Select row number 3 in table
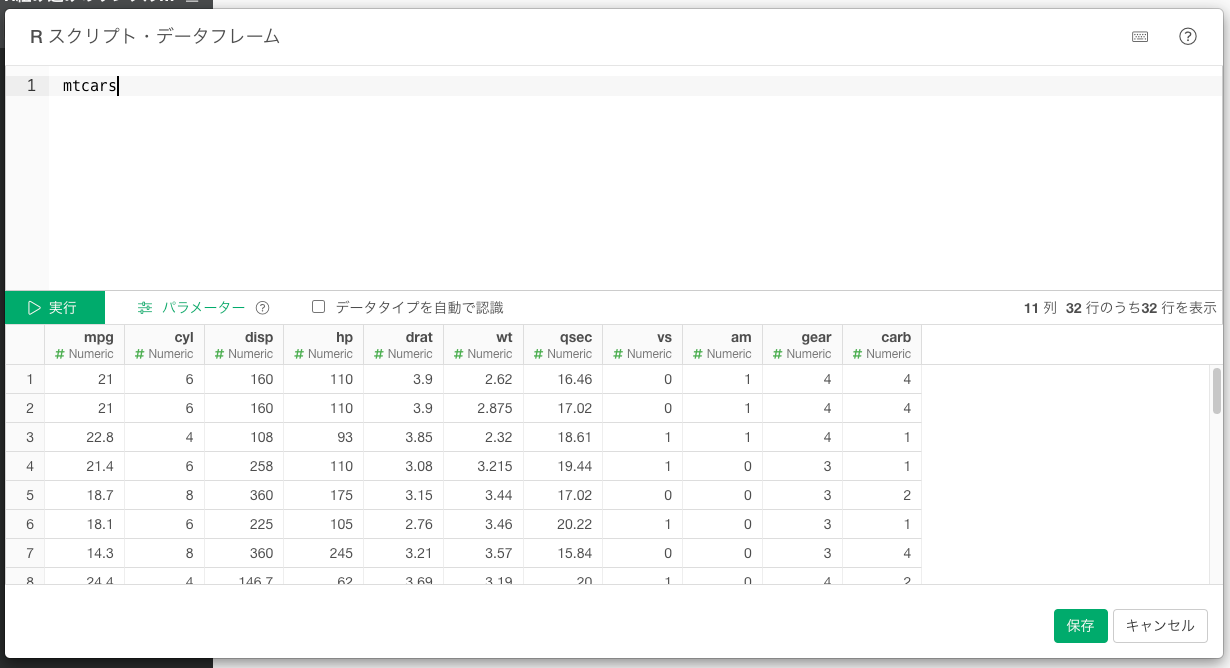Image resolution: width=1230 pixels, height=668 pixels. [x=30, y=437]
